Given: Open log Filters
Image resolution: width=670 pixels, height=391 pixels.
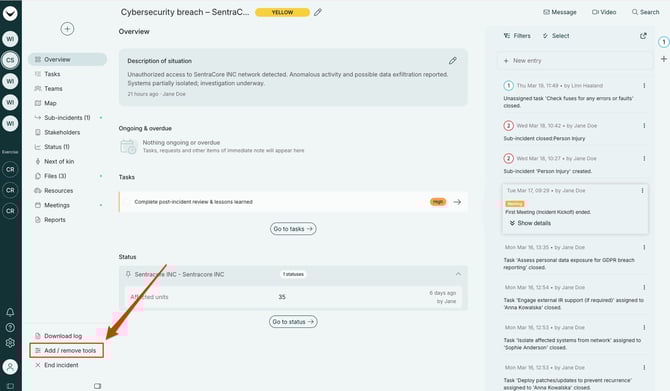Looking at the screenshot, I should tap(517, 36).
